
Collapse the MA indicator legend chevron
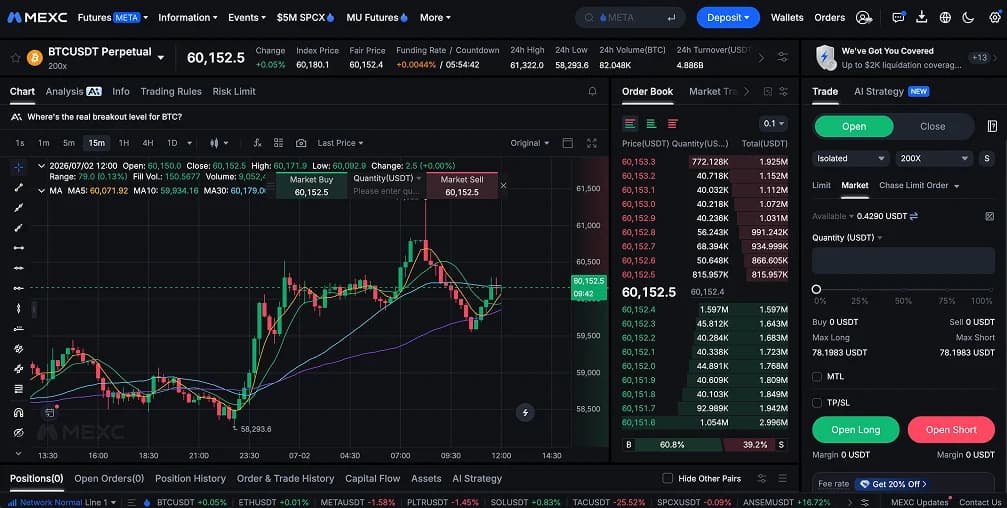click(42, 191)
